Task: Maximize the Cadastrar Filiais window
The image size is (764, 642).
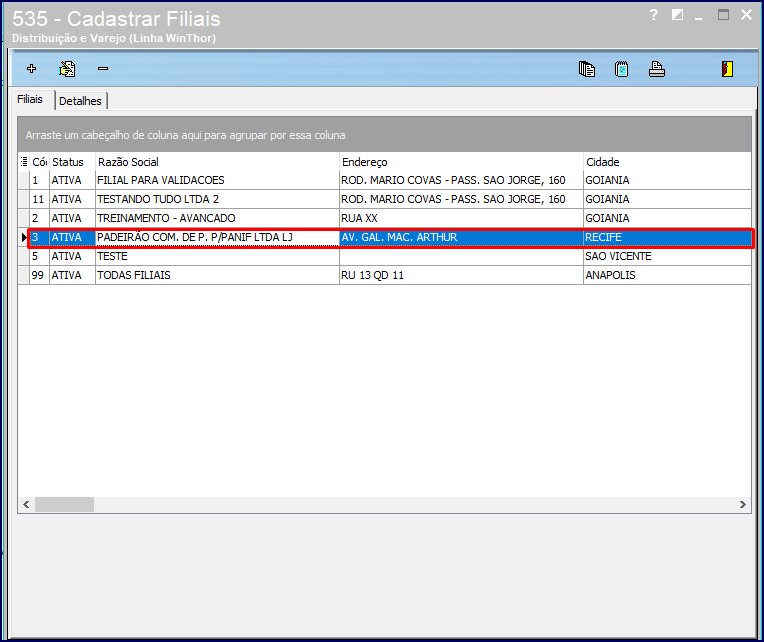Action: [x=724, y=15]
